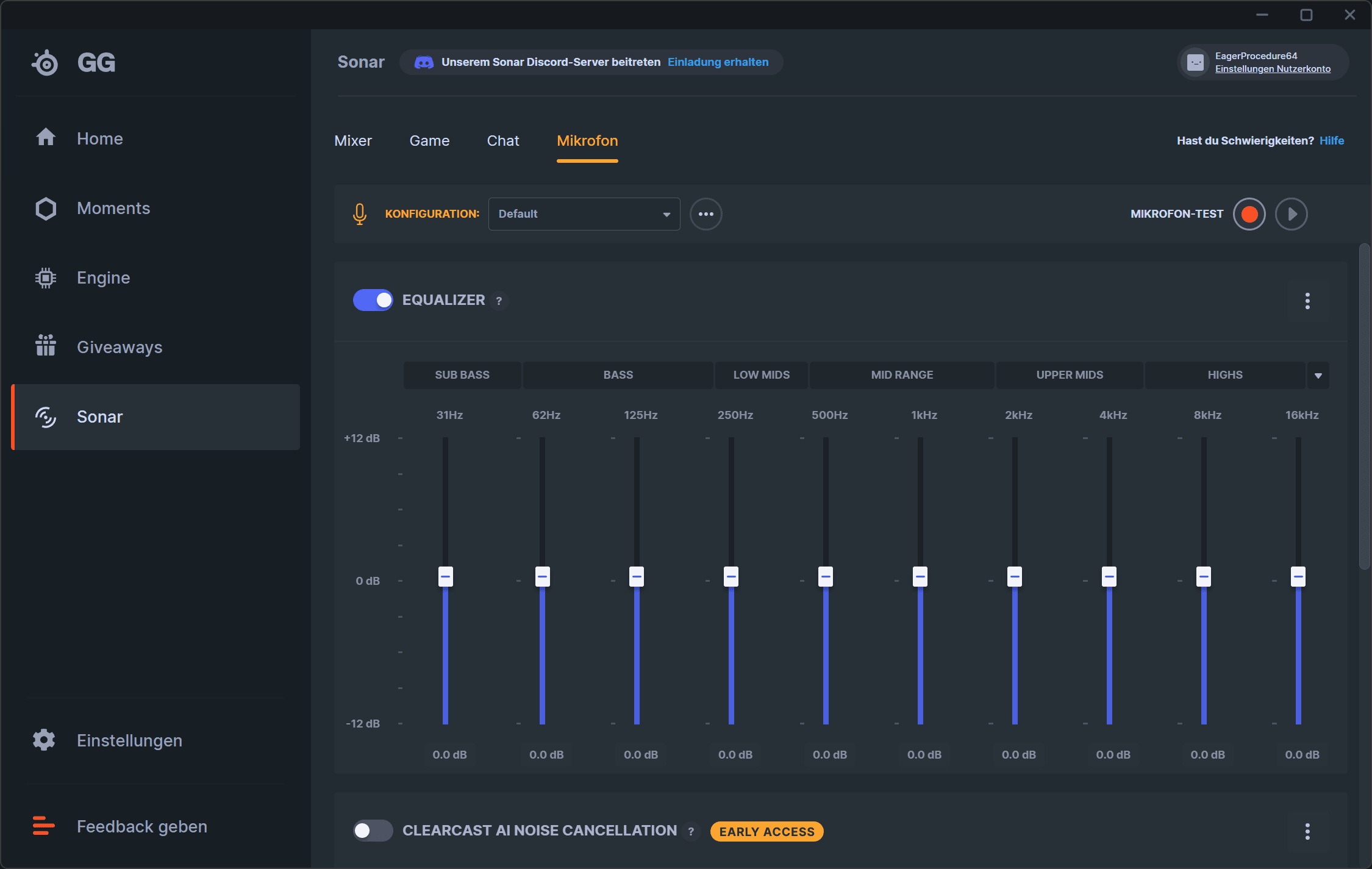The width and height of the screenshot is (1372, 869).
Task: Click the orange microphone icon
Action: coord(360,214)
